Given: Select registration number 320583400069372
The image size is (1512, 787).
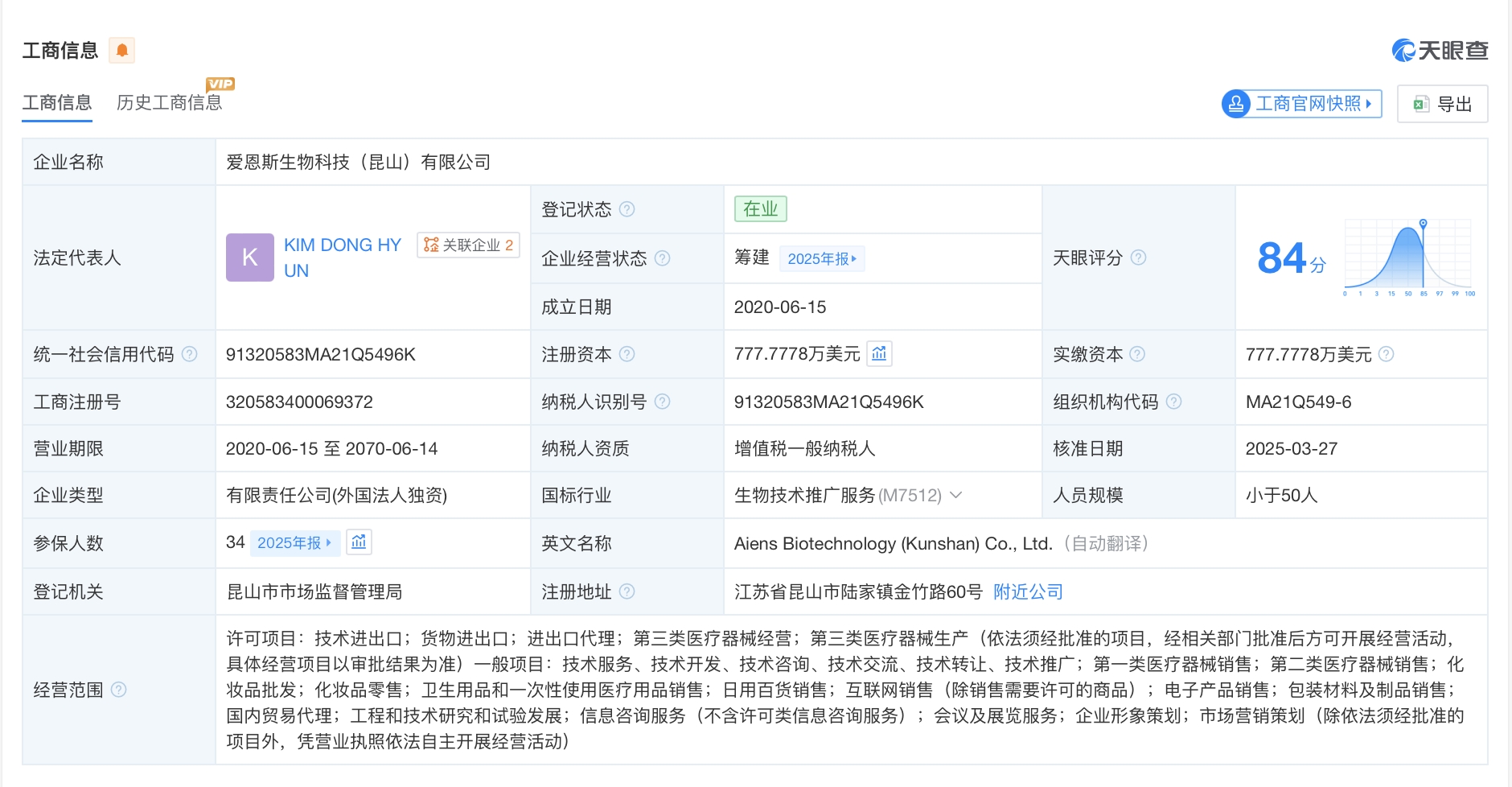Looking at the screenshot, I should tap(299, 402).
